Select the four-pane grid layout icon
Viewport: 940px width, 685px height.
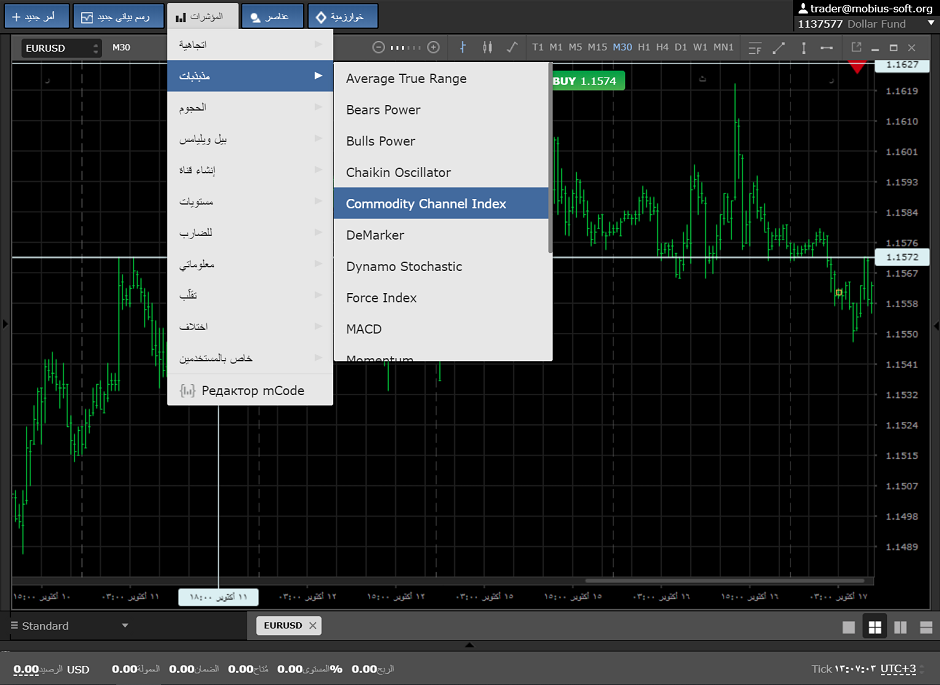[875, 627]
